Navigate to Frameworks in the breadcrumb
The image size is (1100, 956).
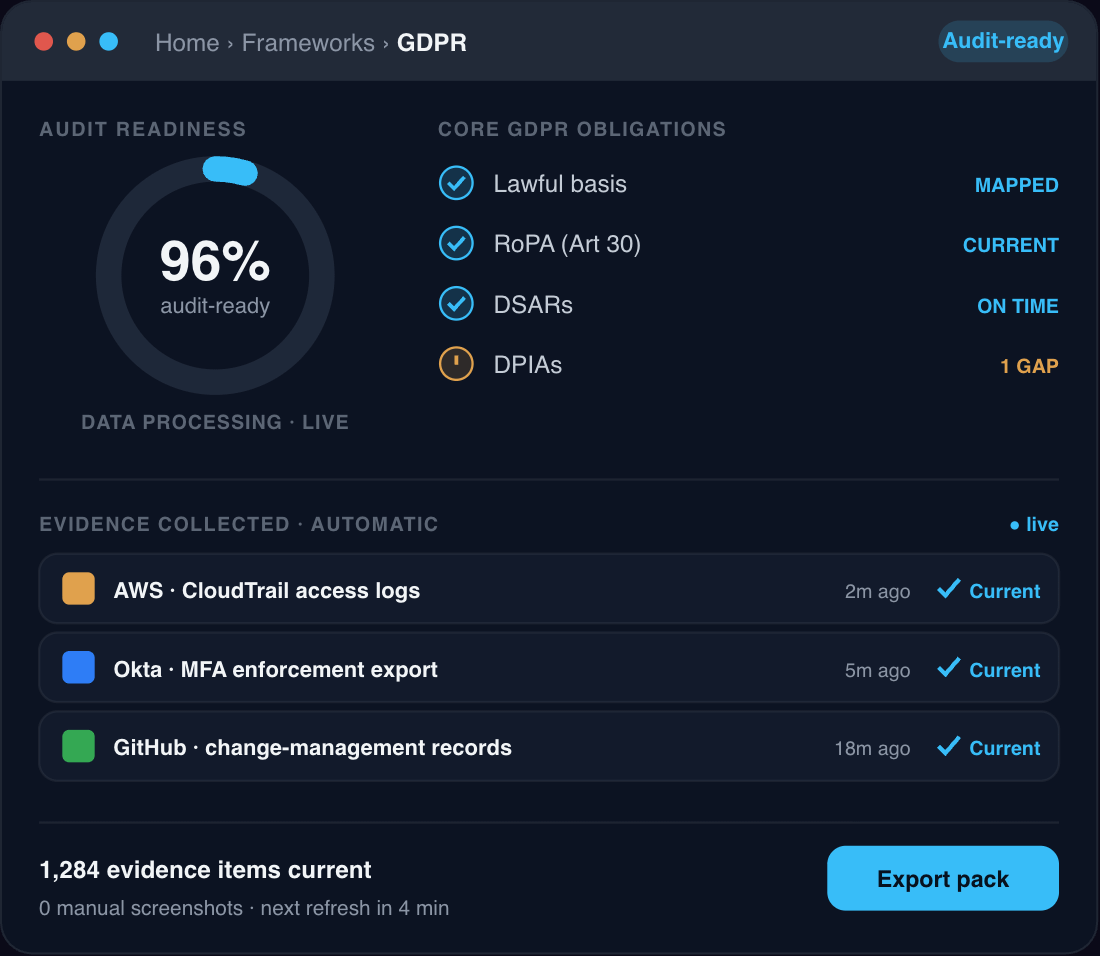click(x=308, y=43)
